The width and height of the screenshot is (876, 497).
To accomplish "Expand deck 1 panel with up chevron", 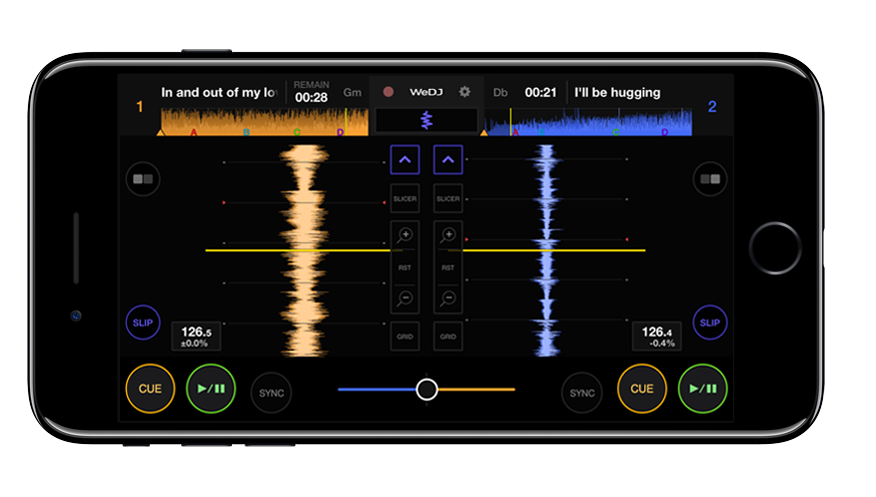I will click(404, 159).
